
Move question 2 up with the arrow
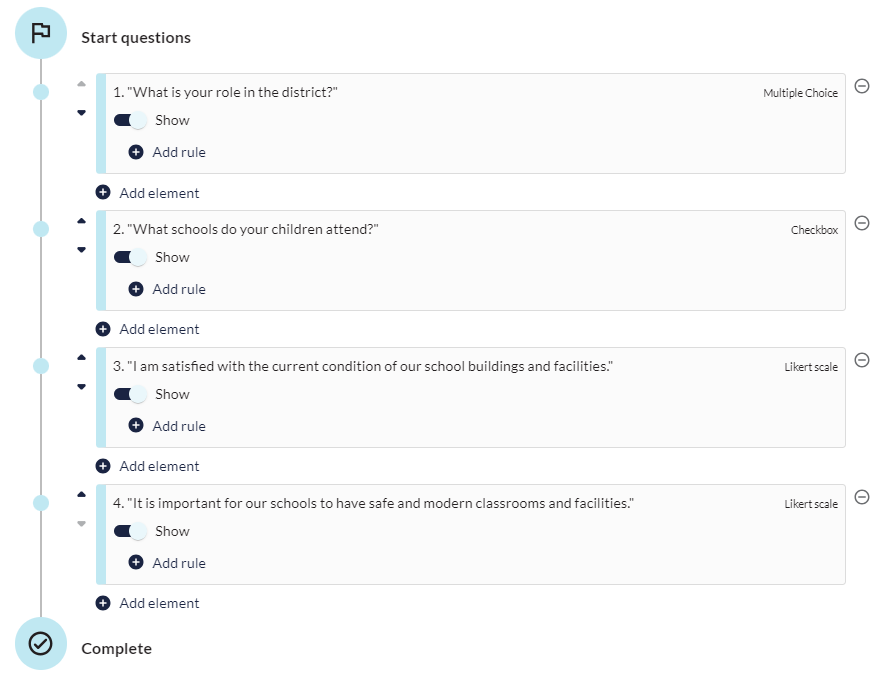(x=81, y=221)
